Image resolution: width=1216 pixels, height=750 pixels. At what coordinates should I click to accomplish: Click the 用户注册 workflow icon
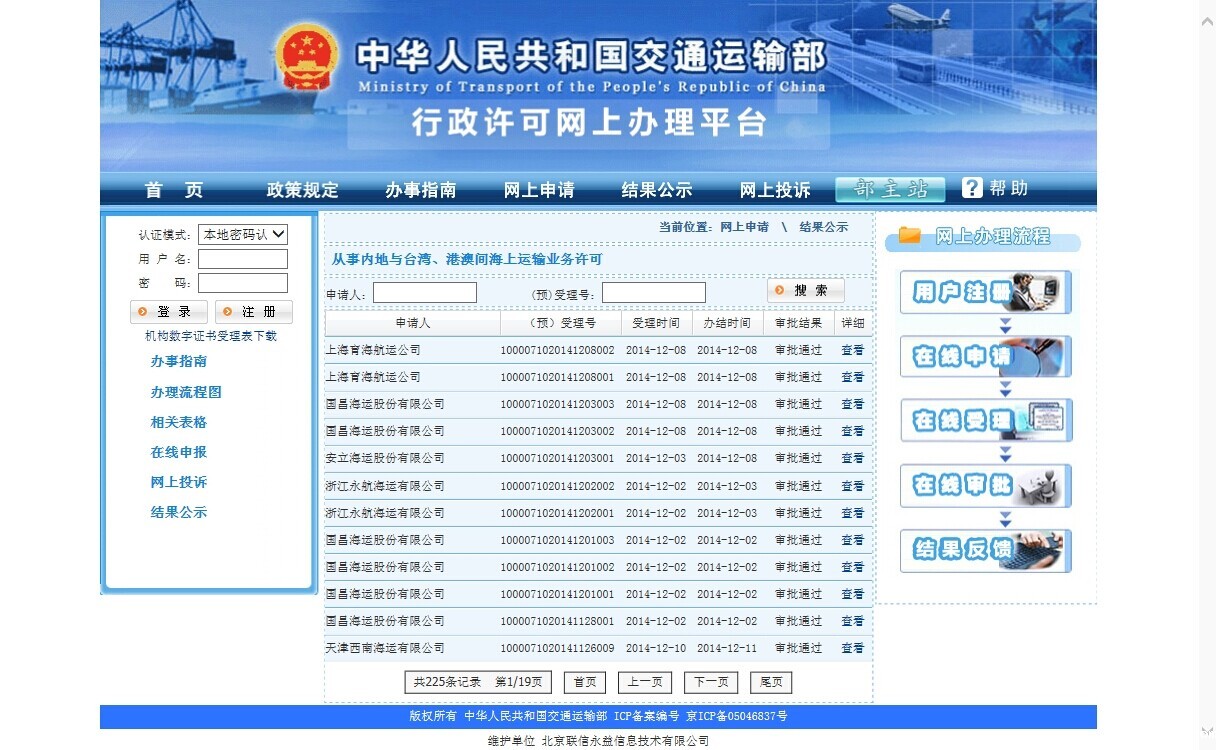tap(985, 292)
